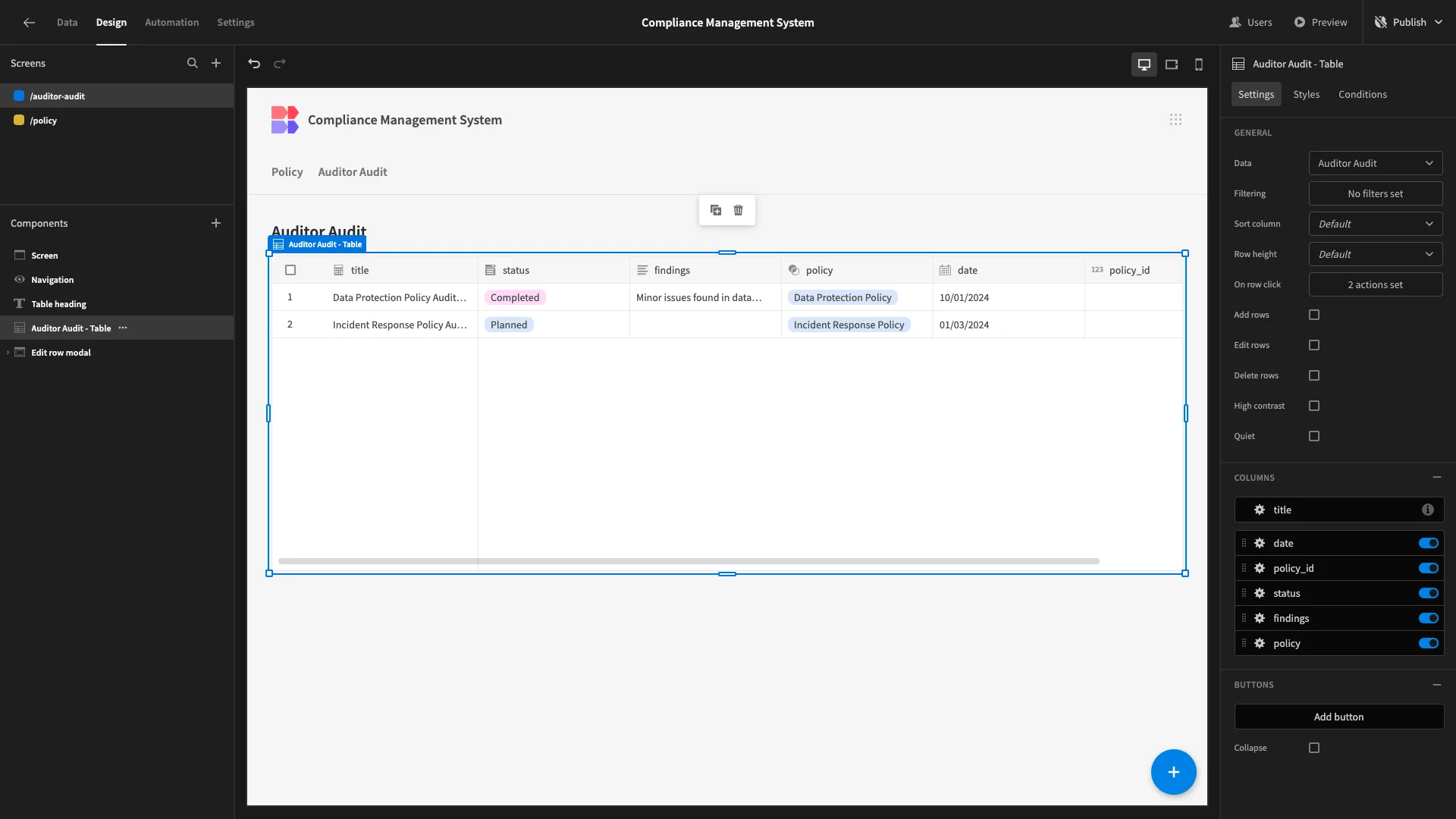Select the Table heading component

point(117,304)
